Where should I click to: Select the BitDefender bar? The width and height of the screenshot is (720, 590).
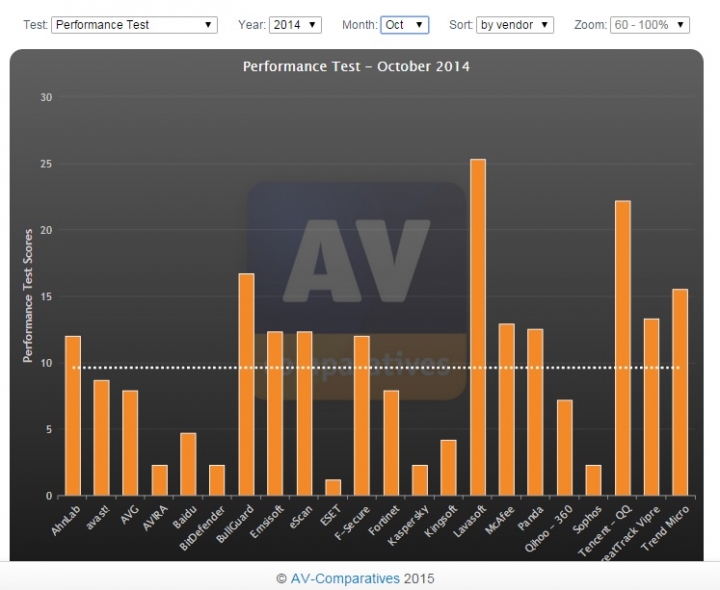(x=217, y=481)
